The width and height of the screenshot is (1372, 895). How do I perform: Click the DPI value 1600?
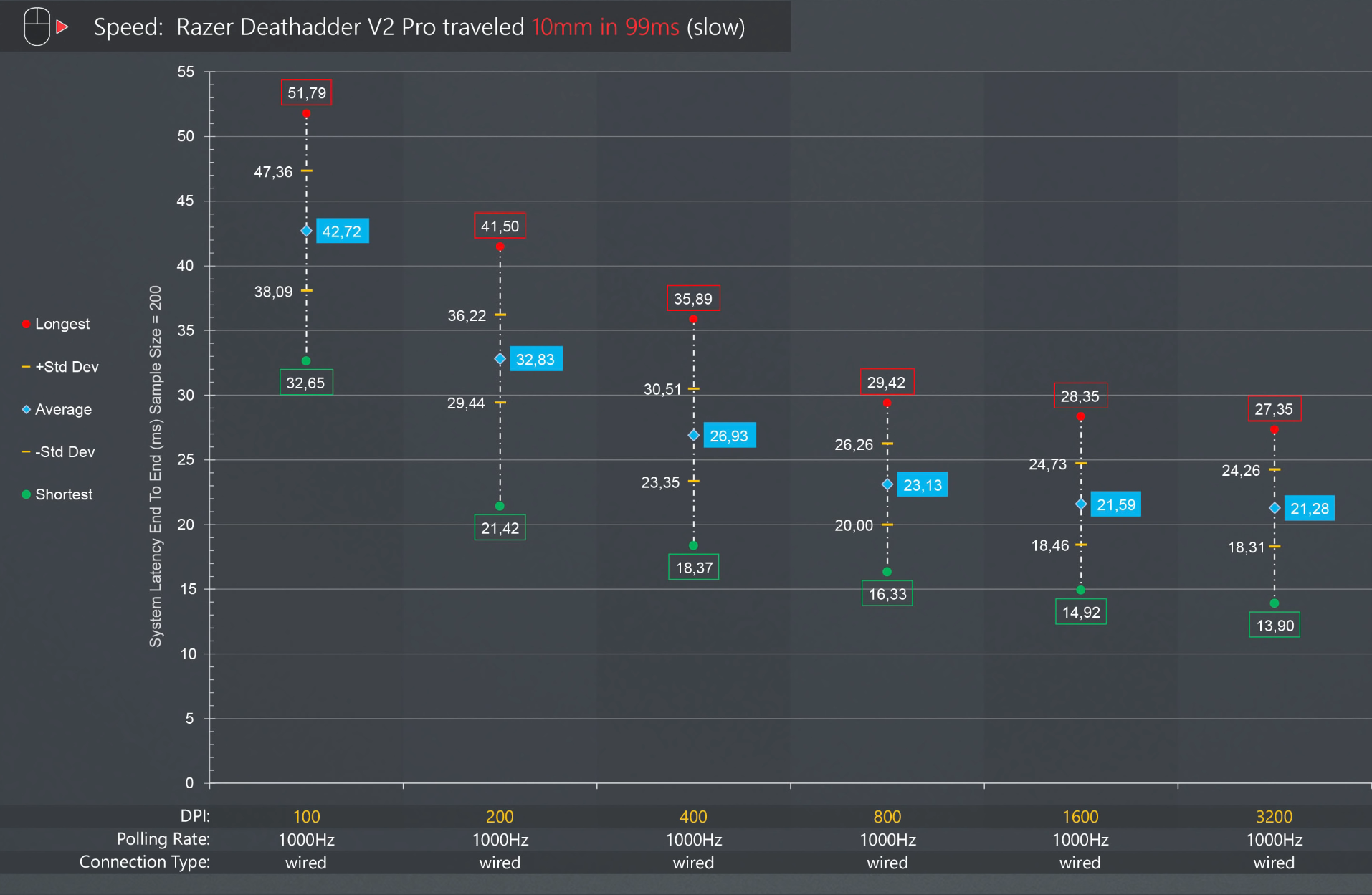1080,816
